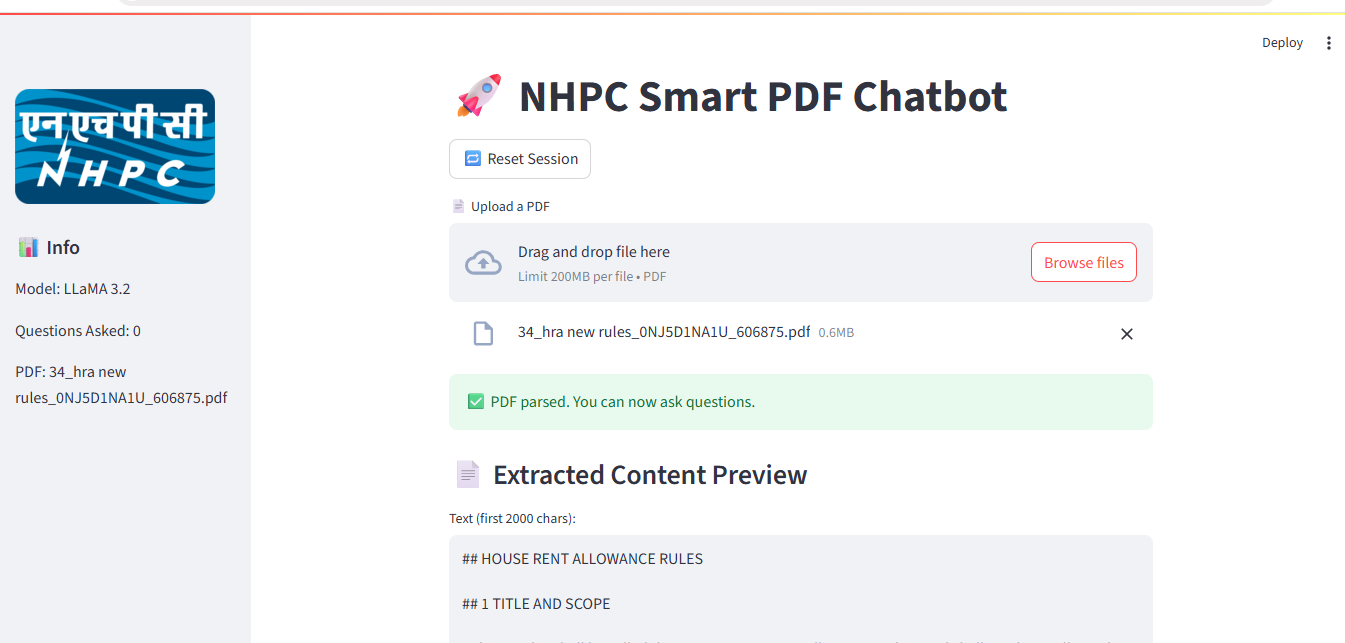The image size is (1345, 643).
Task: Click the Extracted Content Preview heading
Action: coord(650,475)
